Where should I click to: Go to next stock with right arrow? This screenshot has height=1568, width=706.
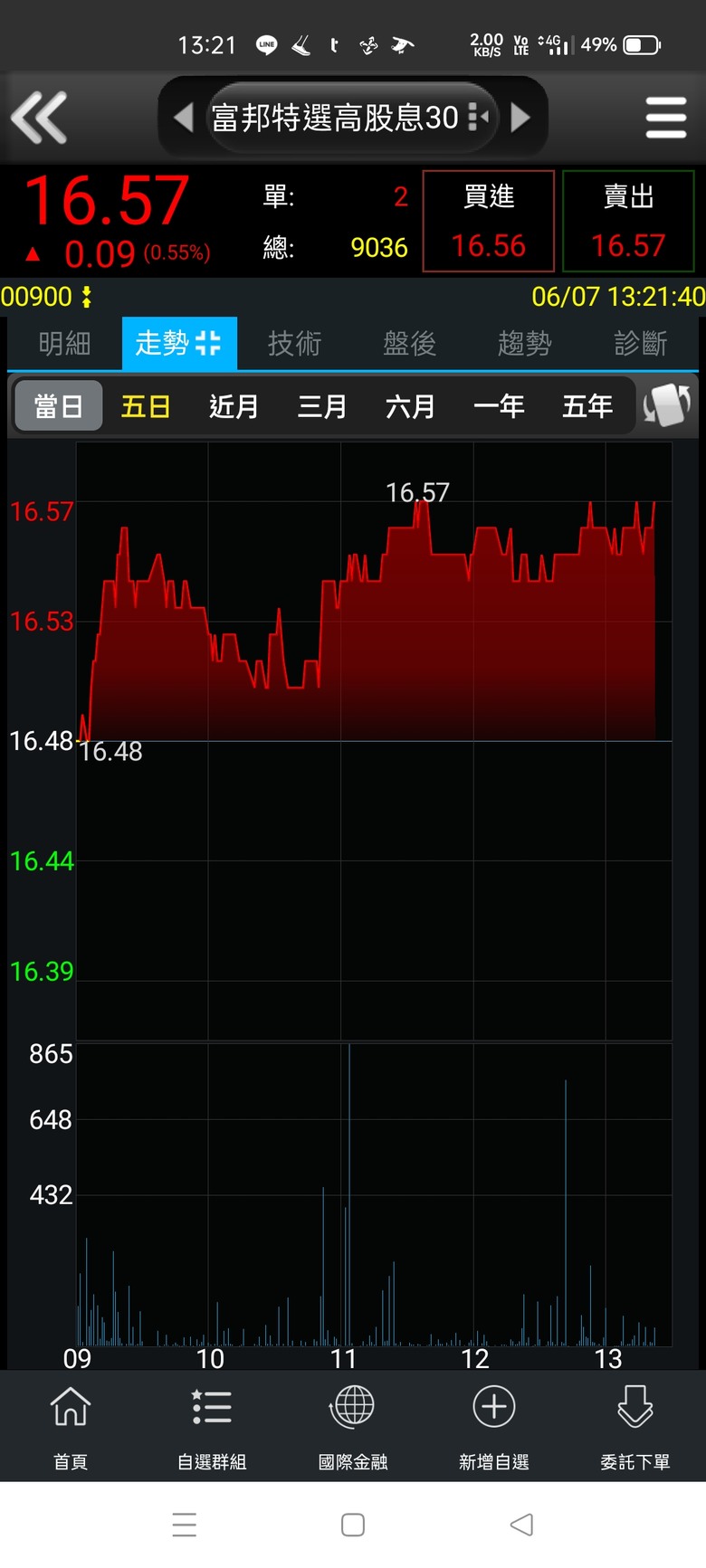click(x=520, y=118)
